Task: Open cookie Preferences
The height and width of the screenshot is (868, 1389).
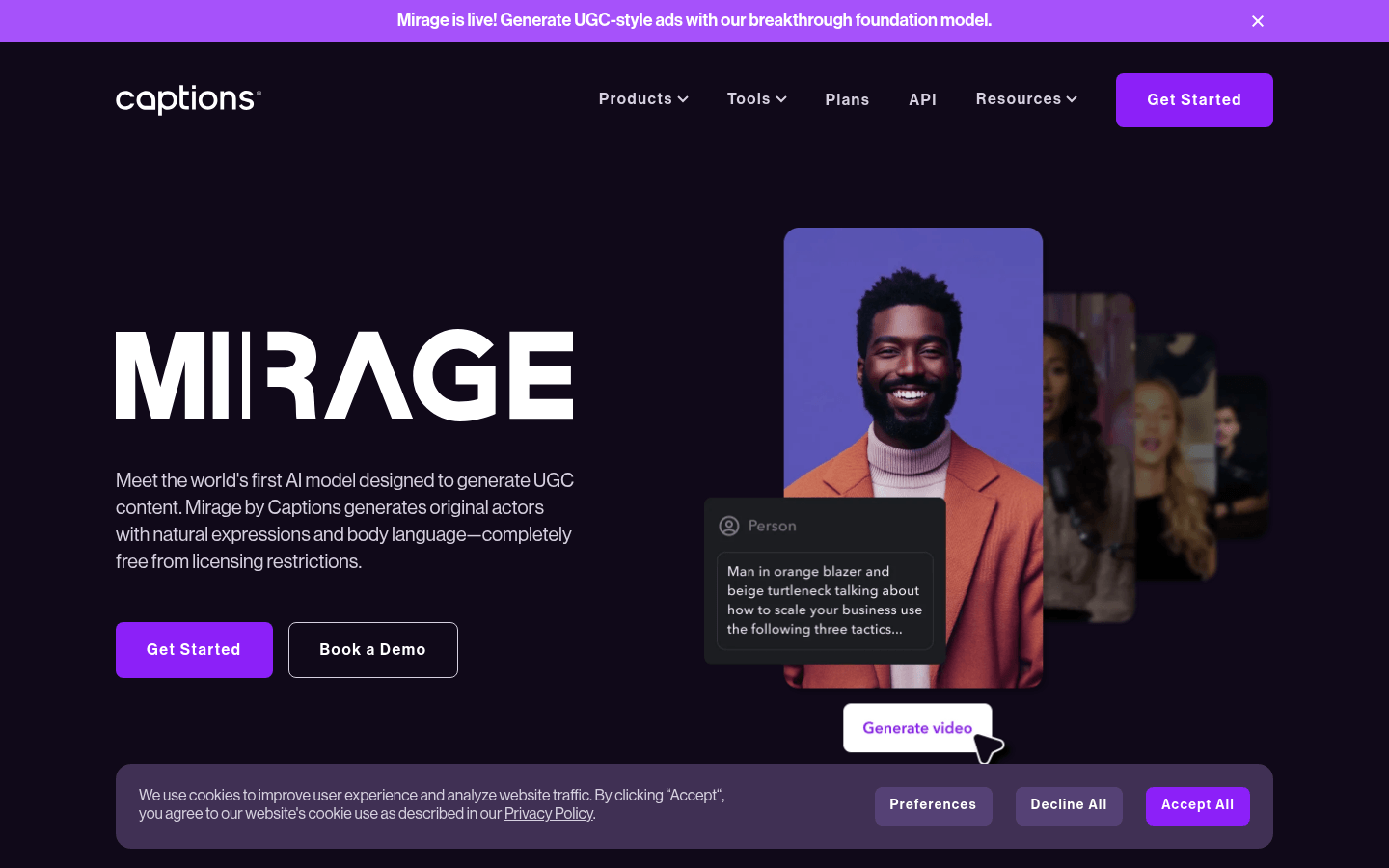Action: (933, 806)
